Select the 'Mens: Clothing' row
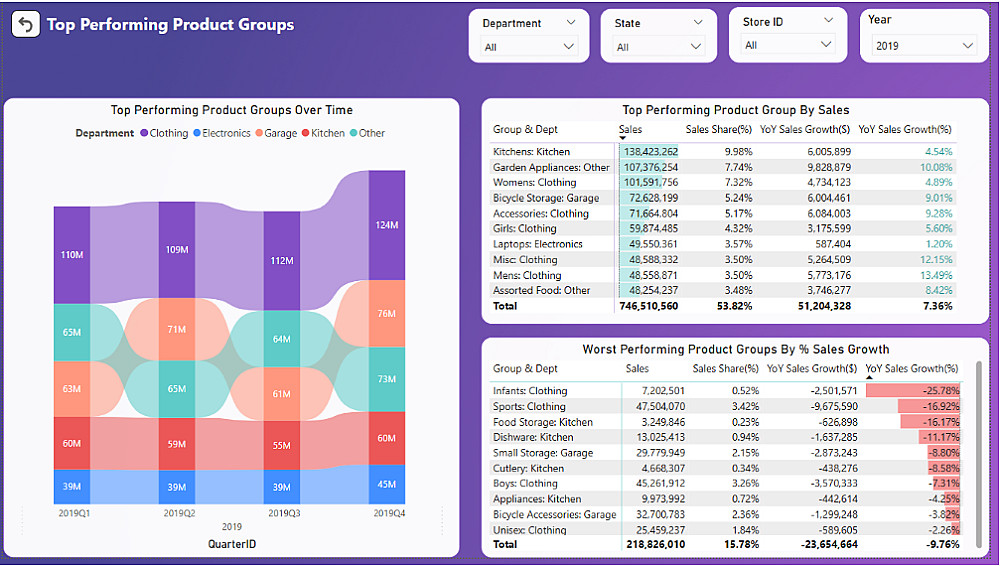This screenshot has width=1000, height=566. click(x=723, y=276)
